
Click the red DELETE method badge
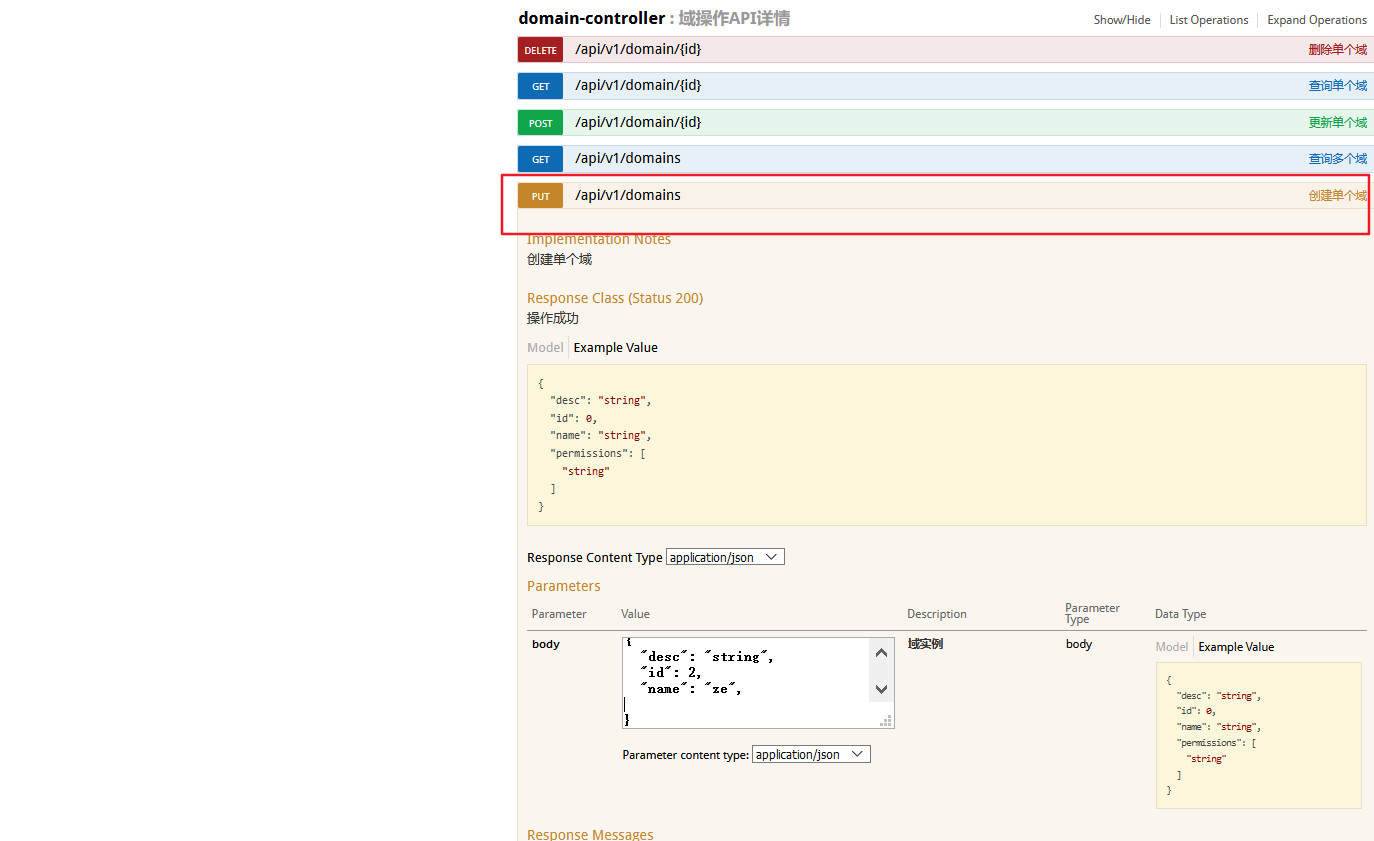540,50
